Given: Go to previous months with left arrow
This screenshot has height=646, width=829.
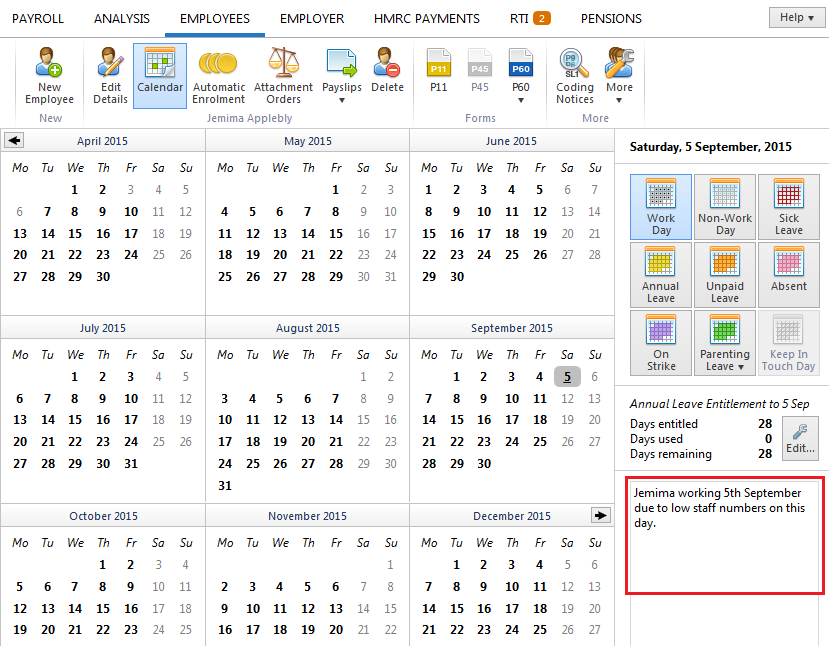Looking at the screenshot, I should [14, 141].
